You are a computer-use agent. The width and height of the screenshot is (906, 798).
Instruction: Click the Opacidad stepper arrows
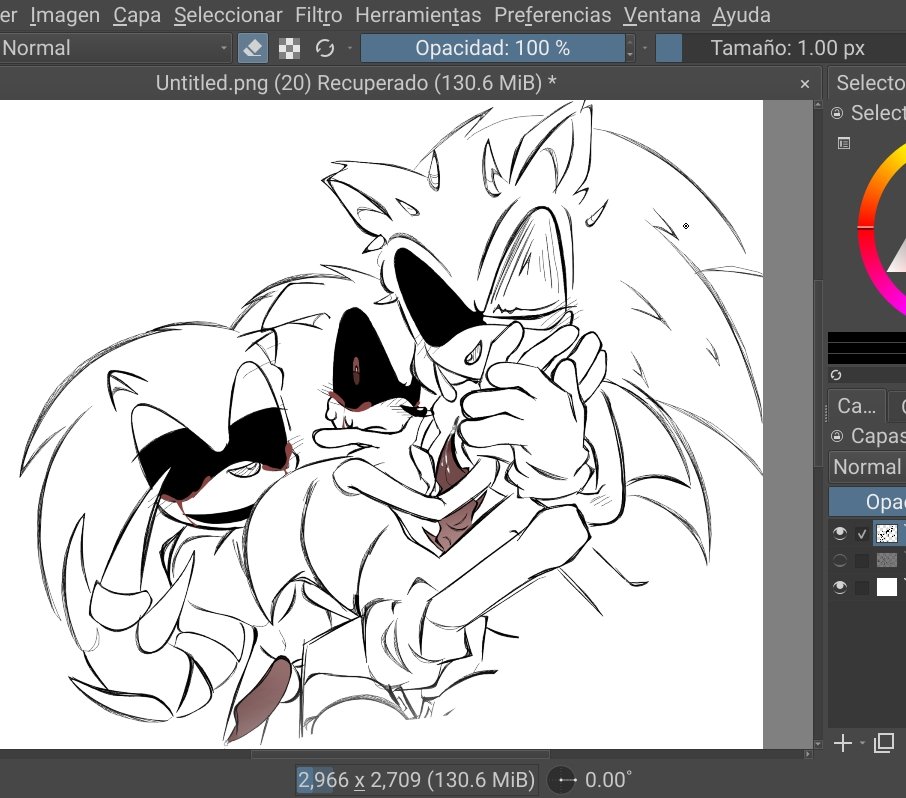tap(630, 48)
